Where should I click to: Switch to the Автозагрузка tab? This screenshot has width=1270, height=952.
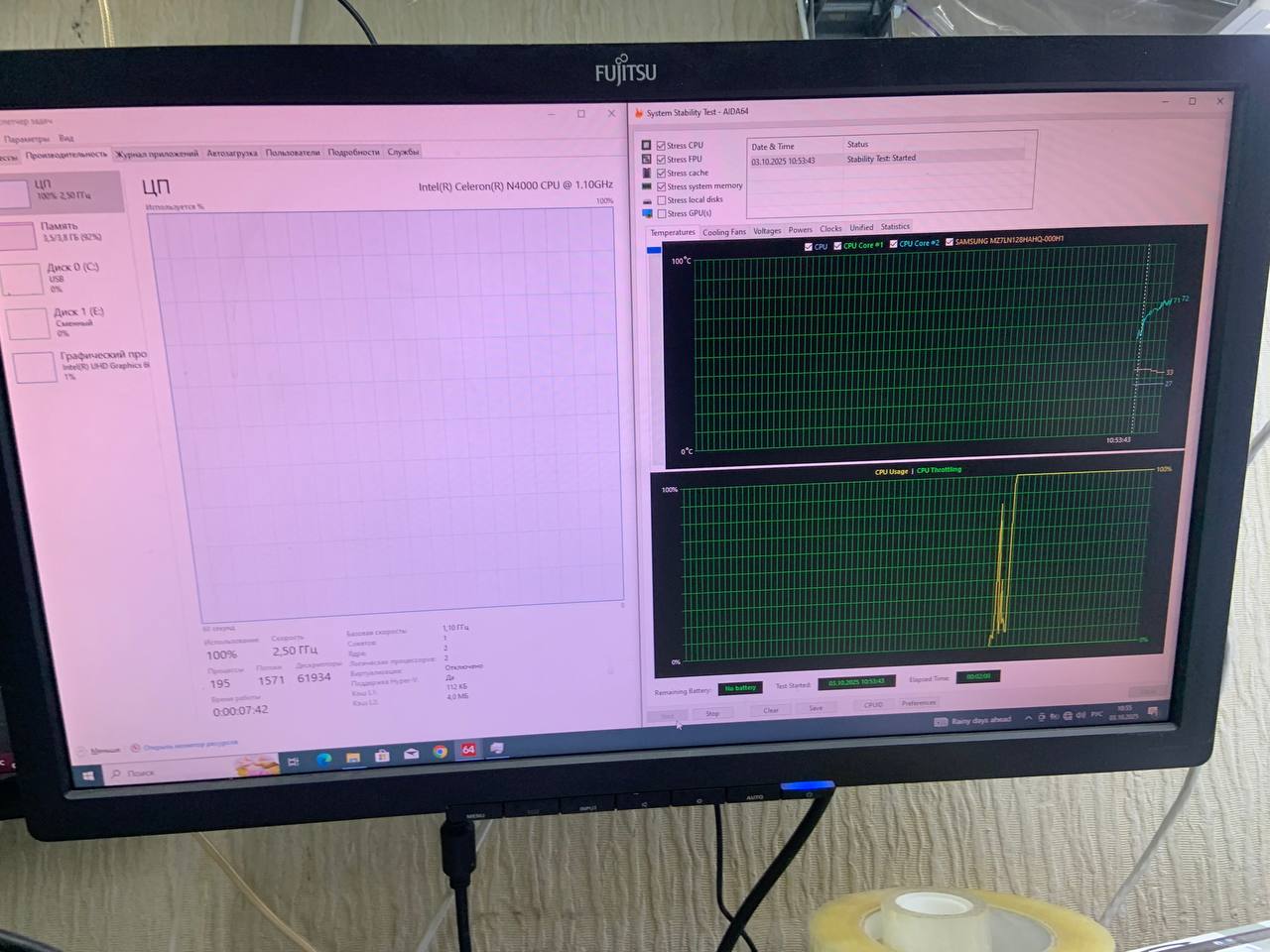(x=232, y=154)
